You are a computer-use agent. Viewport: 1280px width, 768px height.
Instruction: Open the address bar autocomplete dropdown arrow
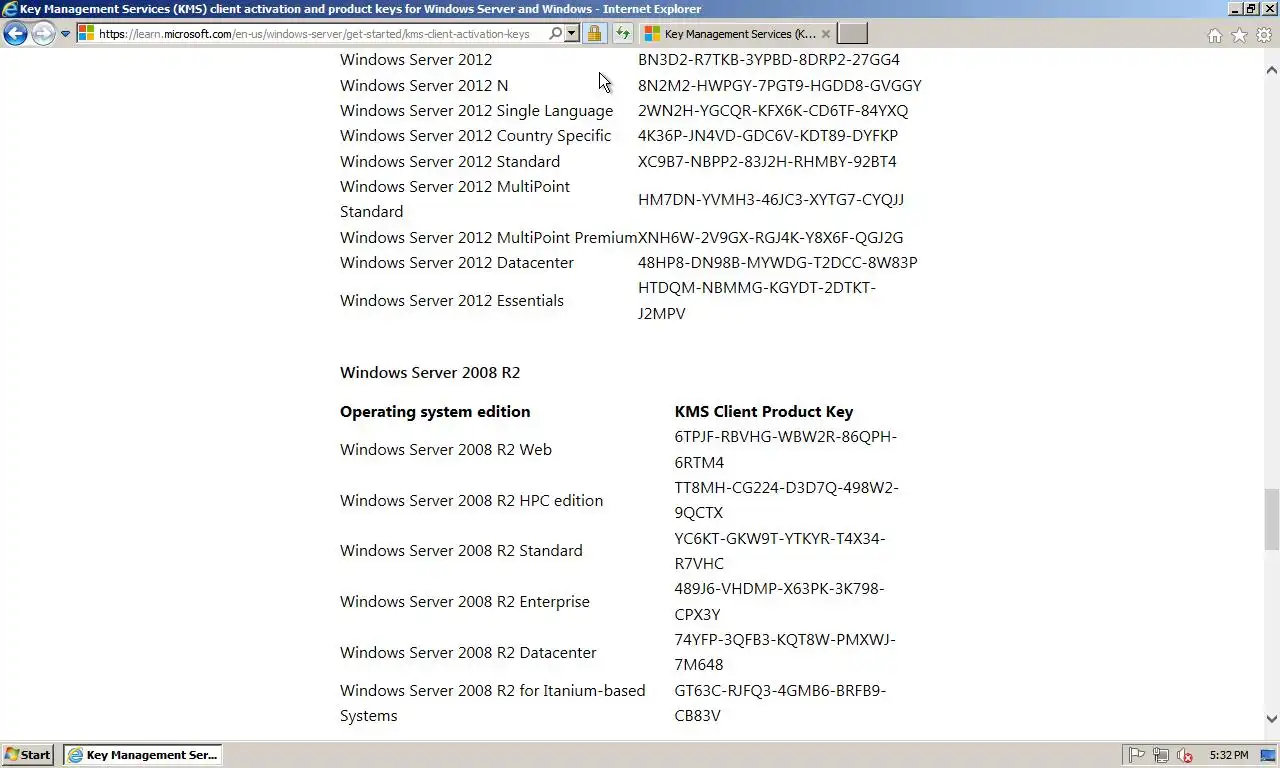point(571,33)
